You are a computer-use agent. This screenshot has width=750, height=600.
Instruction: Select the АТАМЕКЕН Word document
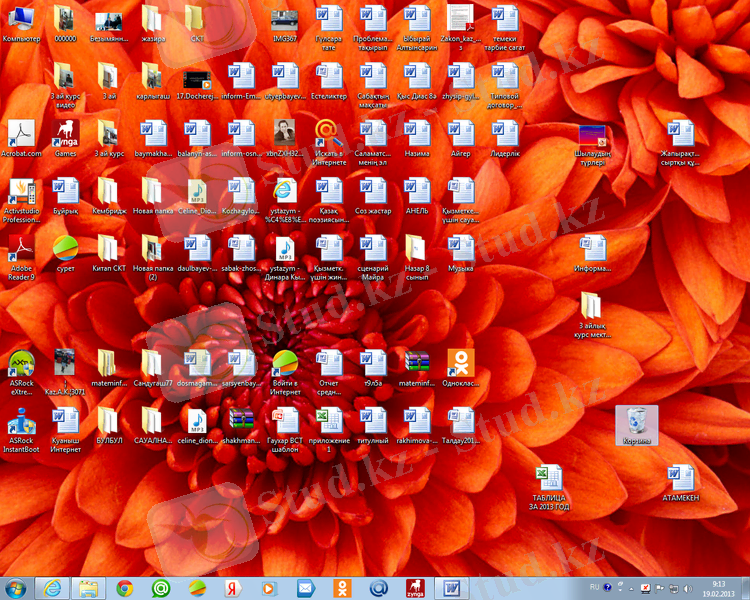coord(680,477)
